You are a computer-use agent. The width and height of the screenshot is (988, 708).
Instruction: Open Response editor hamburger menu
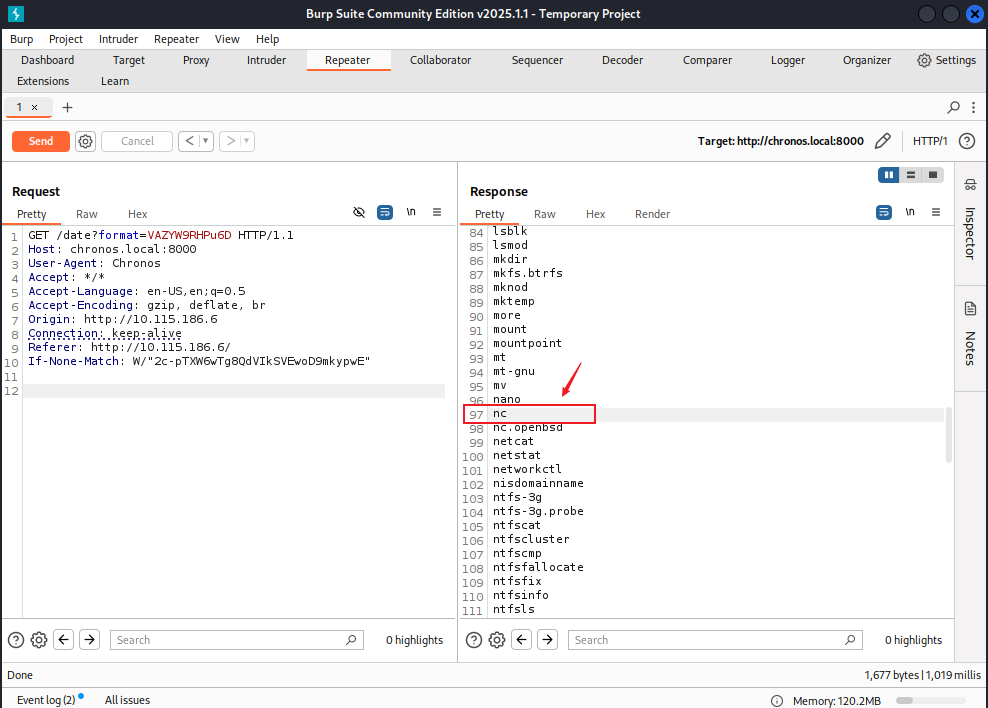coord(936,212)
